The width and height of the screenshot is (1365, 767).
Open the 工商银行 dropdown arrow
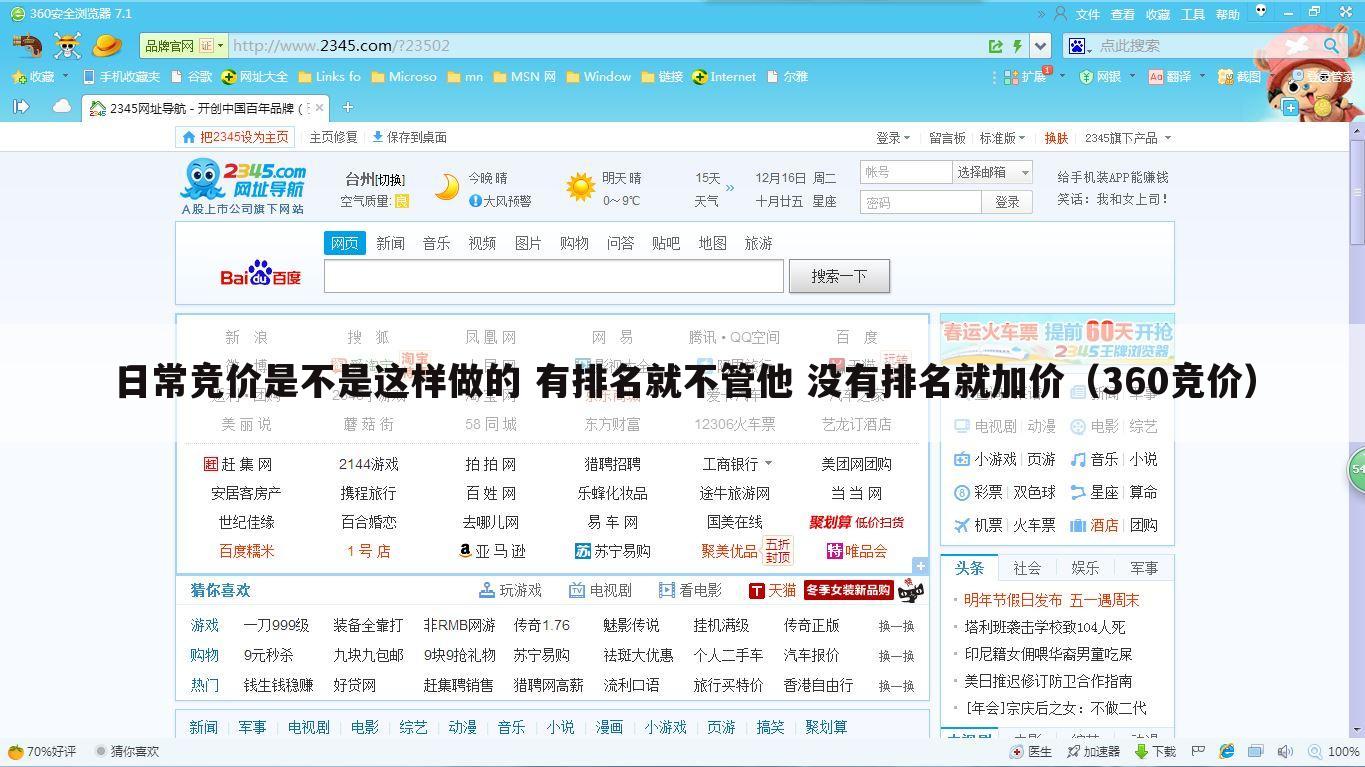tap(768, 464)
